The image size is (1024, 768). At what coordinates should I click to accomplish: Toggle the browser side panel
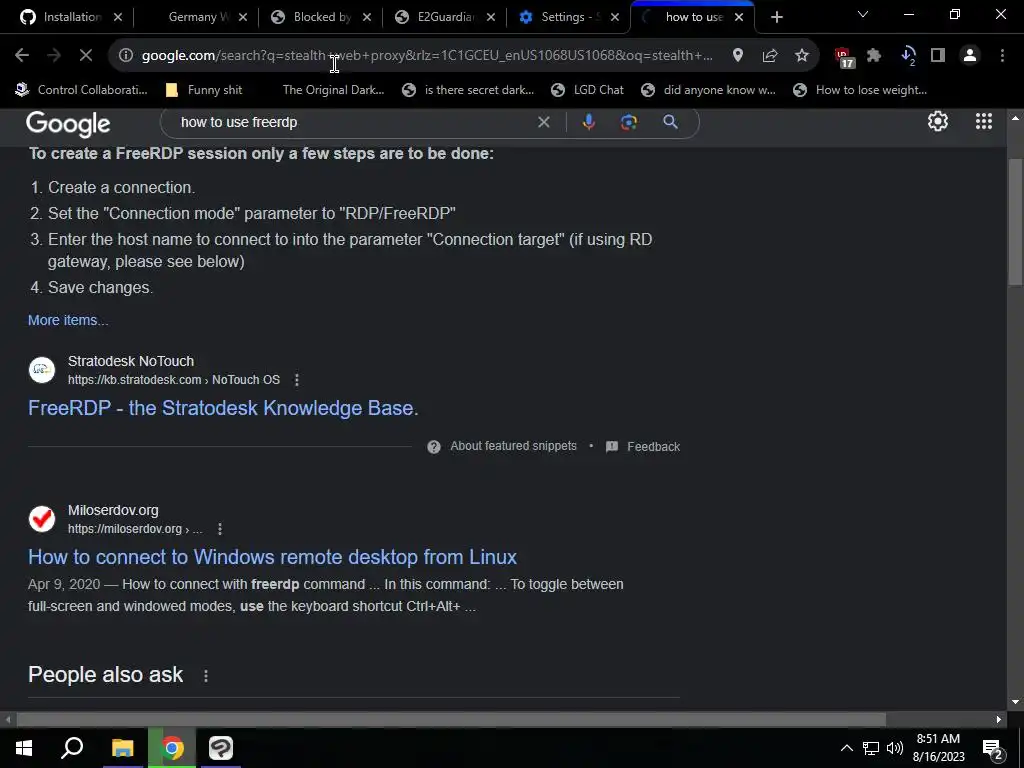coord(938,56)
